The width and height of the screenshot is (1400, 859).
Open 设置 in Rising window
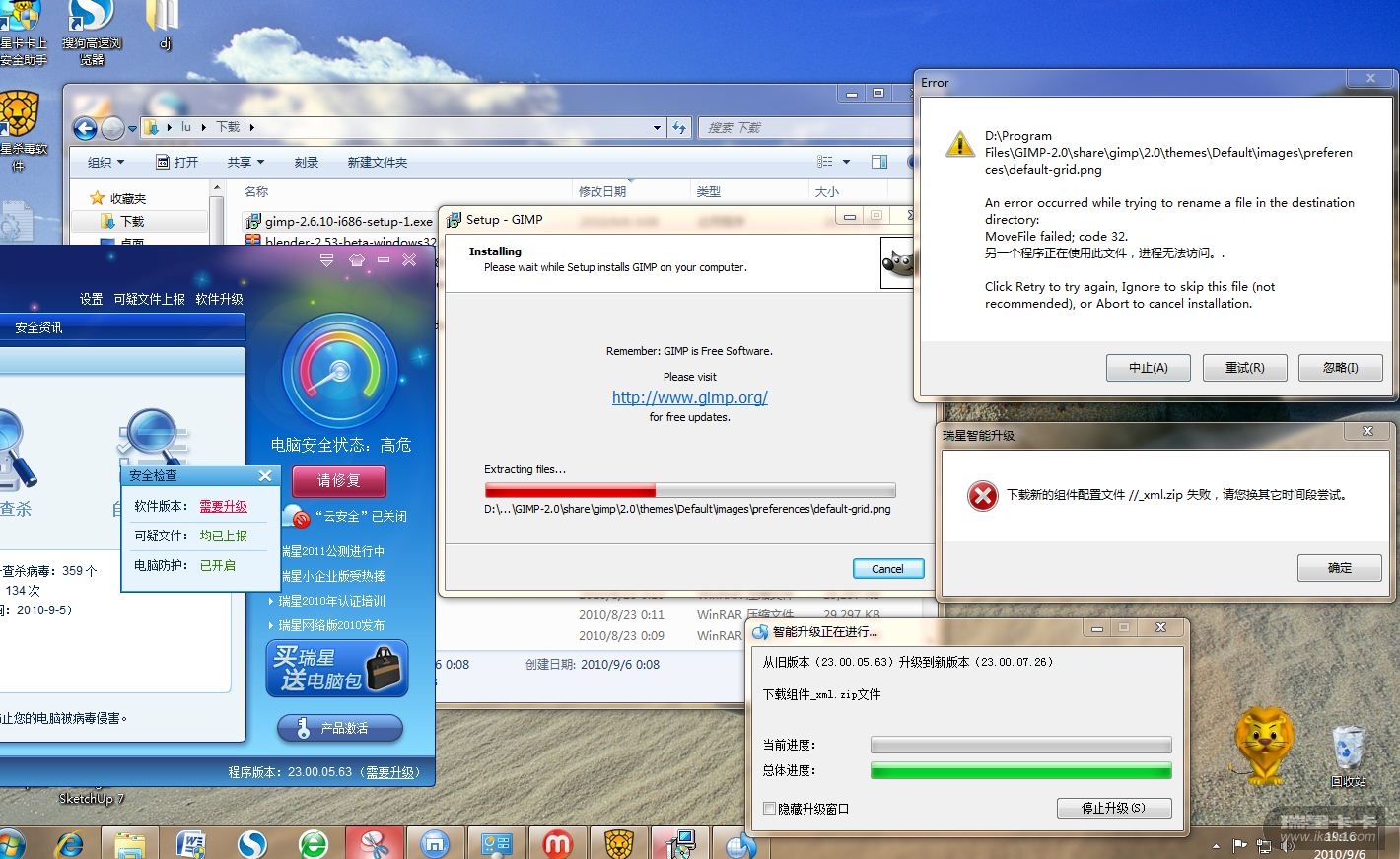92,299
